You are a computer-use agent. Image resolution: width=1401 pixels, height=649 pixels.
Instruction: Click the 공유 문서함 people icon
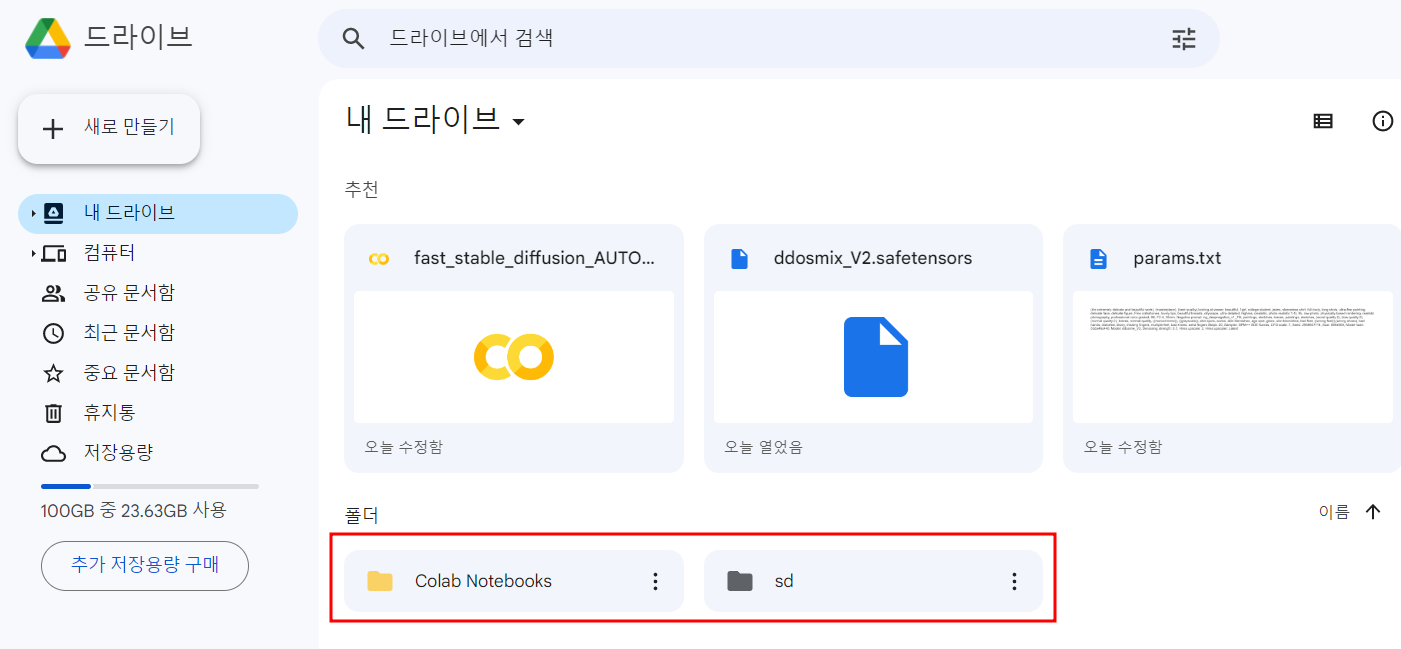pyautogui.click(x=53, y=293)
